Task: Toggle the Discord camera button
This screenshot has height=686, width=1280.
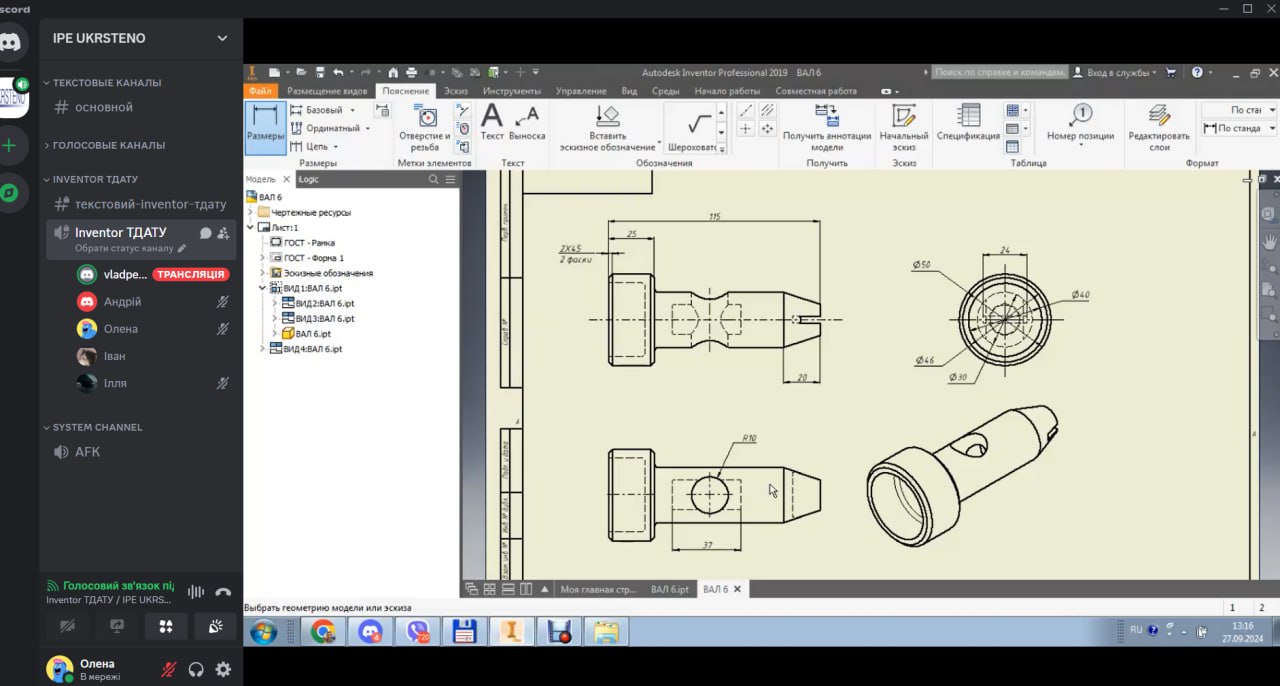Action: [67, 626]
